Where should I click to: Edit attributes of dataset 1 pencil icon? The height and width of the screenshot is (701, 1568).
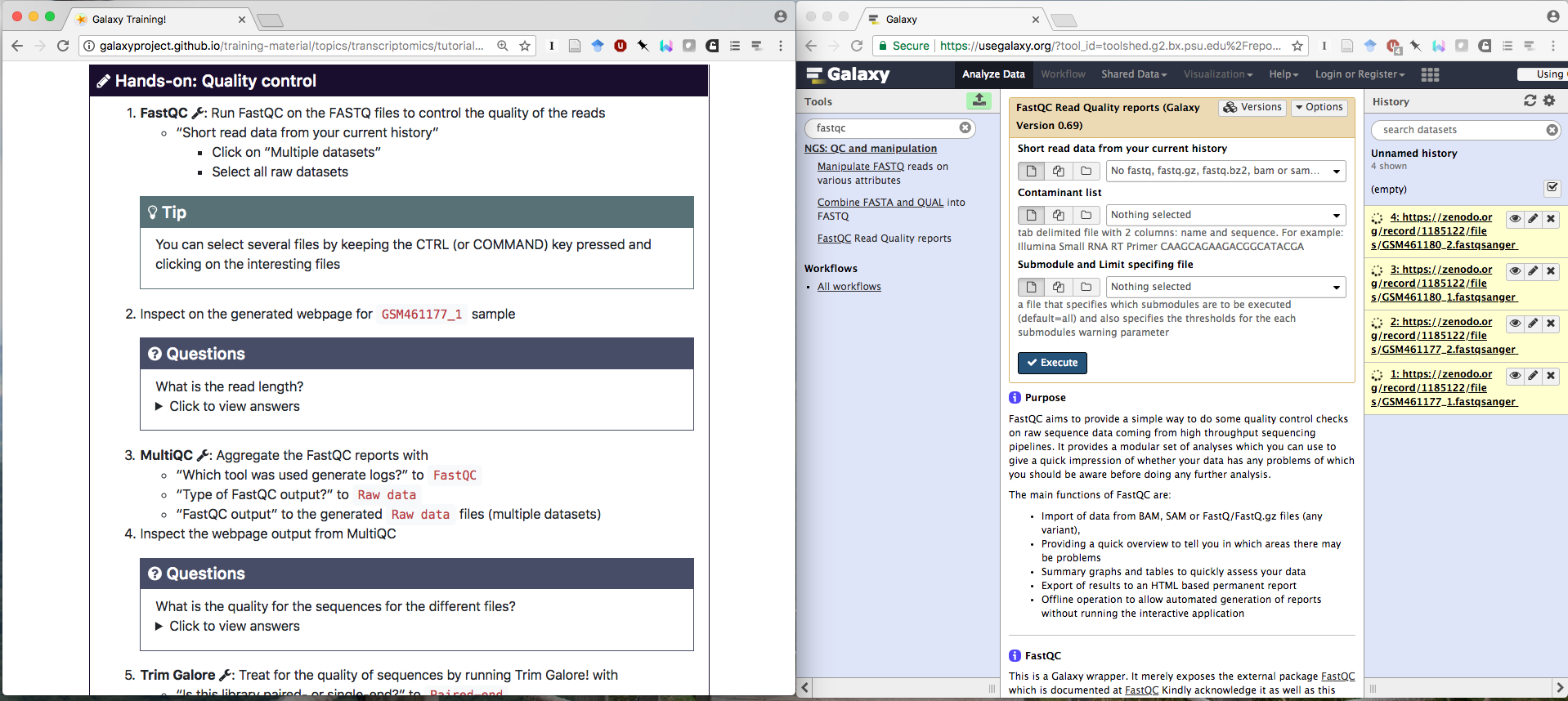click(x=1533, y=376)
